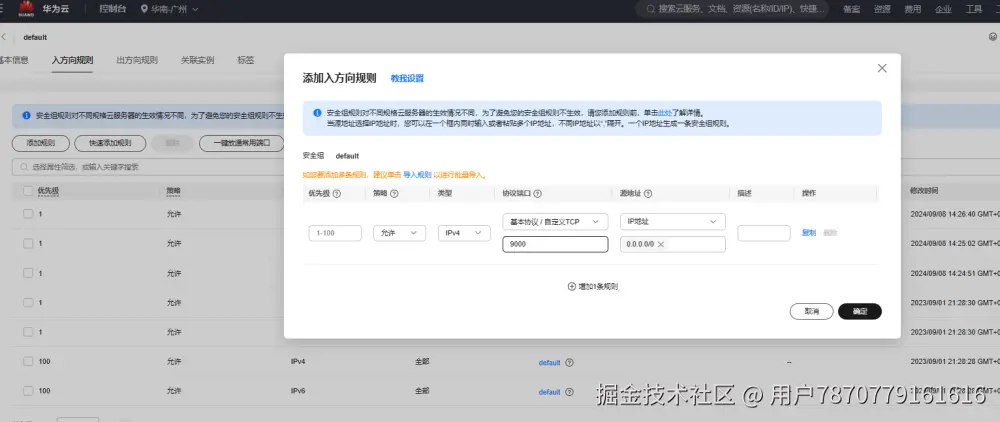
Task: Click the 取消 cancel button
Action: point(812,312)
